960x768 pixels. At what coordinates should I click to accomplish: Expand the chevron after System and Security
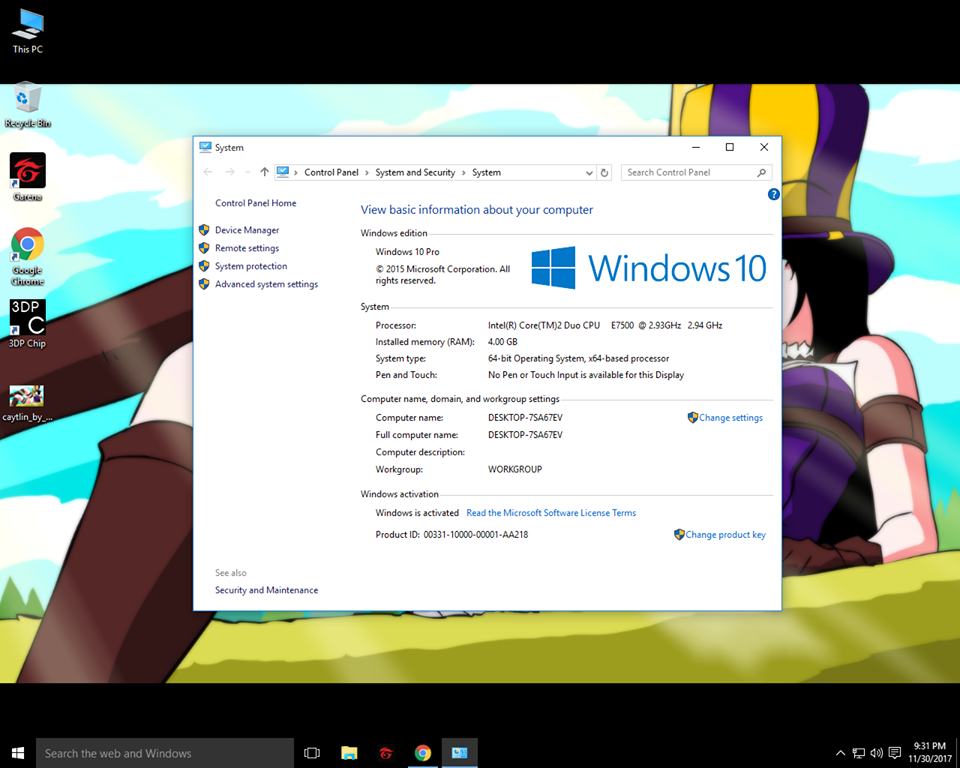point(463,173)
